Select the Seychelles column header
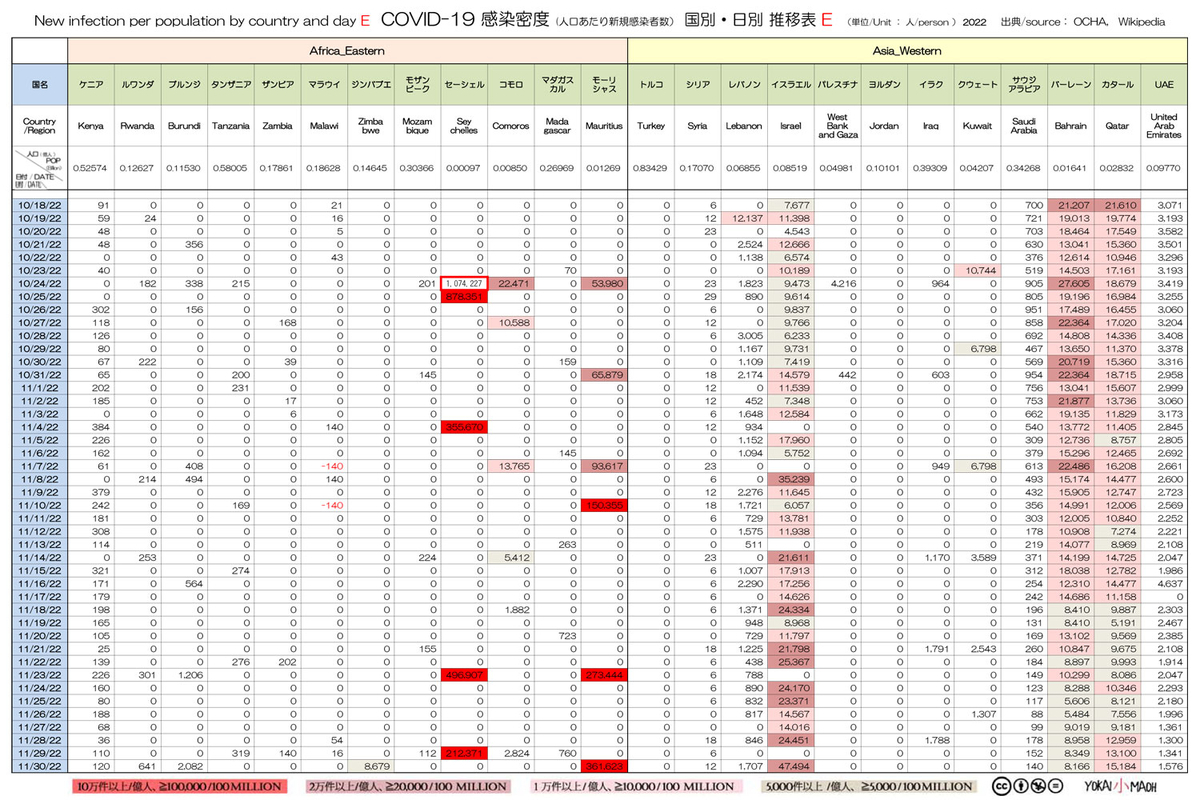 pos(464,126)
